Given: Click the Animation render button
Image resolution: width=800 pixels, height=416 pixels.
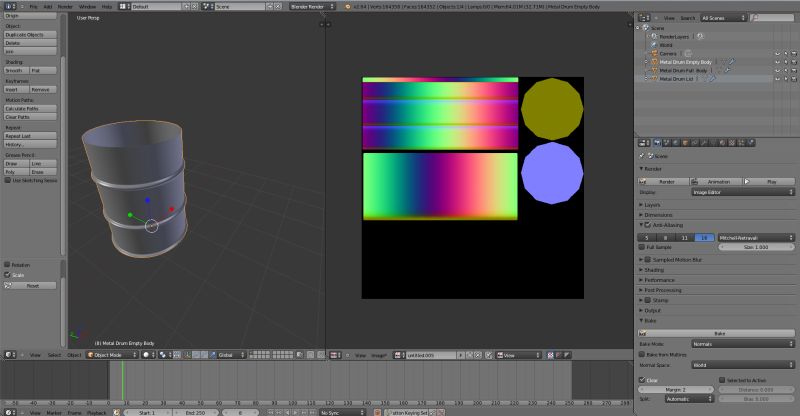Looking at the screenshot, I should [716, 182].
